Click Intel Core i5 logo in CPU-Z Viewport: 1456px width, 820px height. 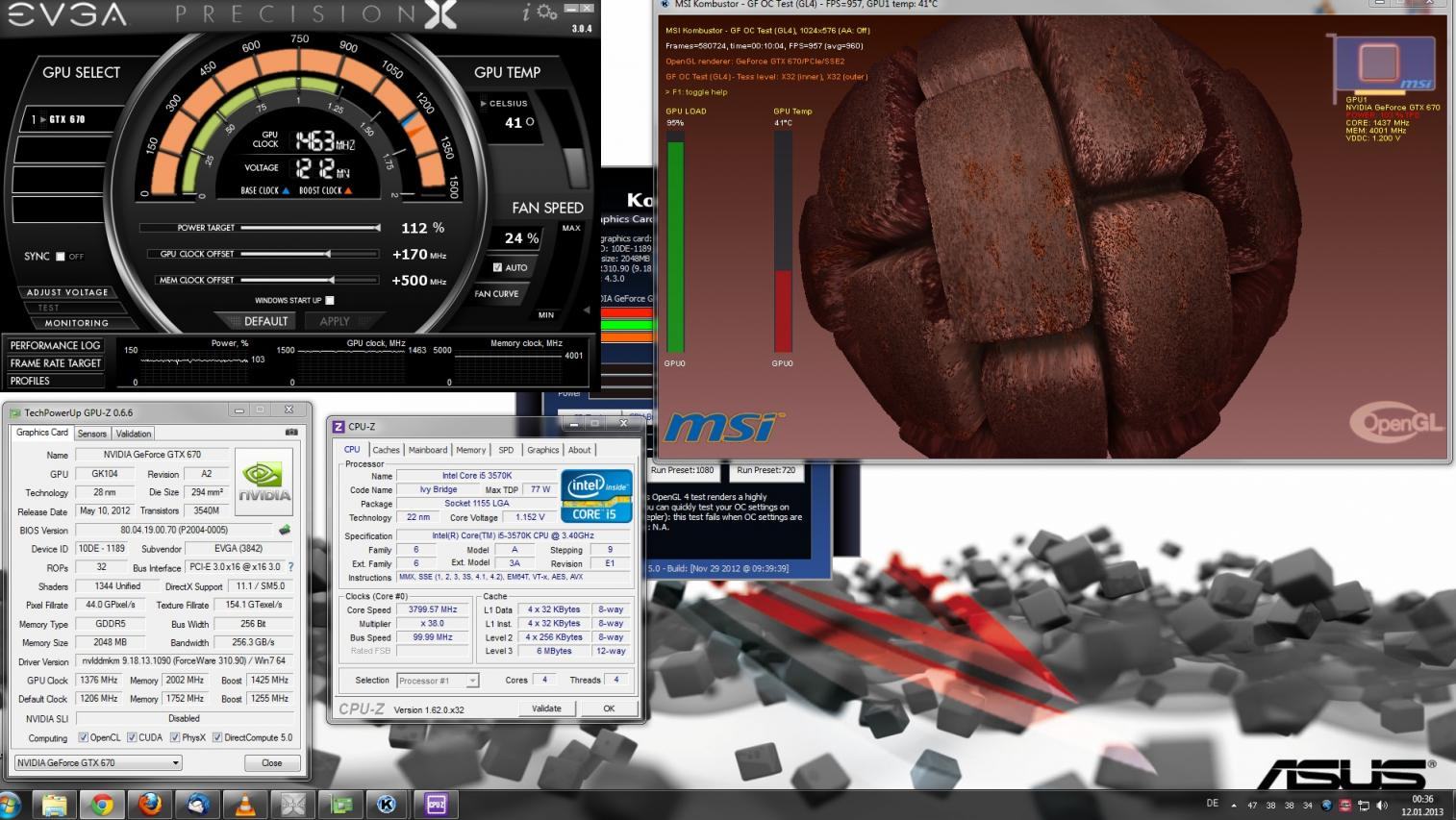(596, 495)
